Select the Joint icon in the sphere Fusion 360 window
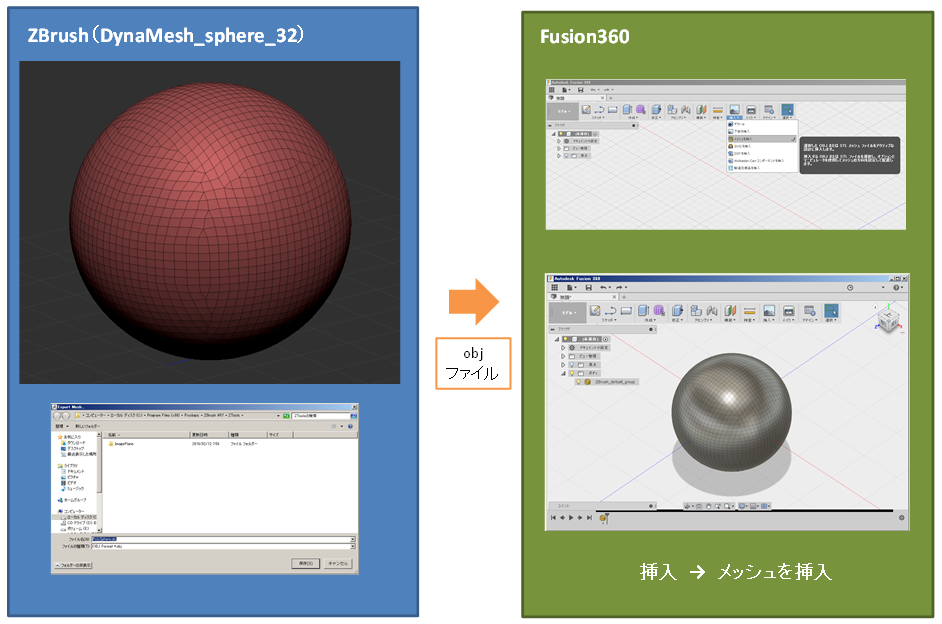The height and width of the screenshot is (624, 942). (712, 310)
